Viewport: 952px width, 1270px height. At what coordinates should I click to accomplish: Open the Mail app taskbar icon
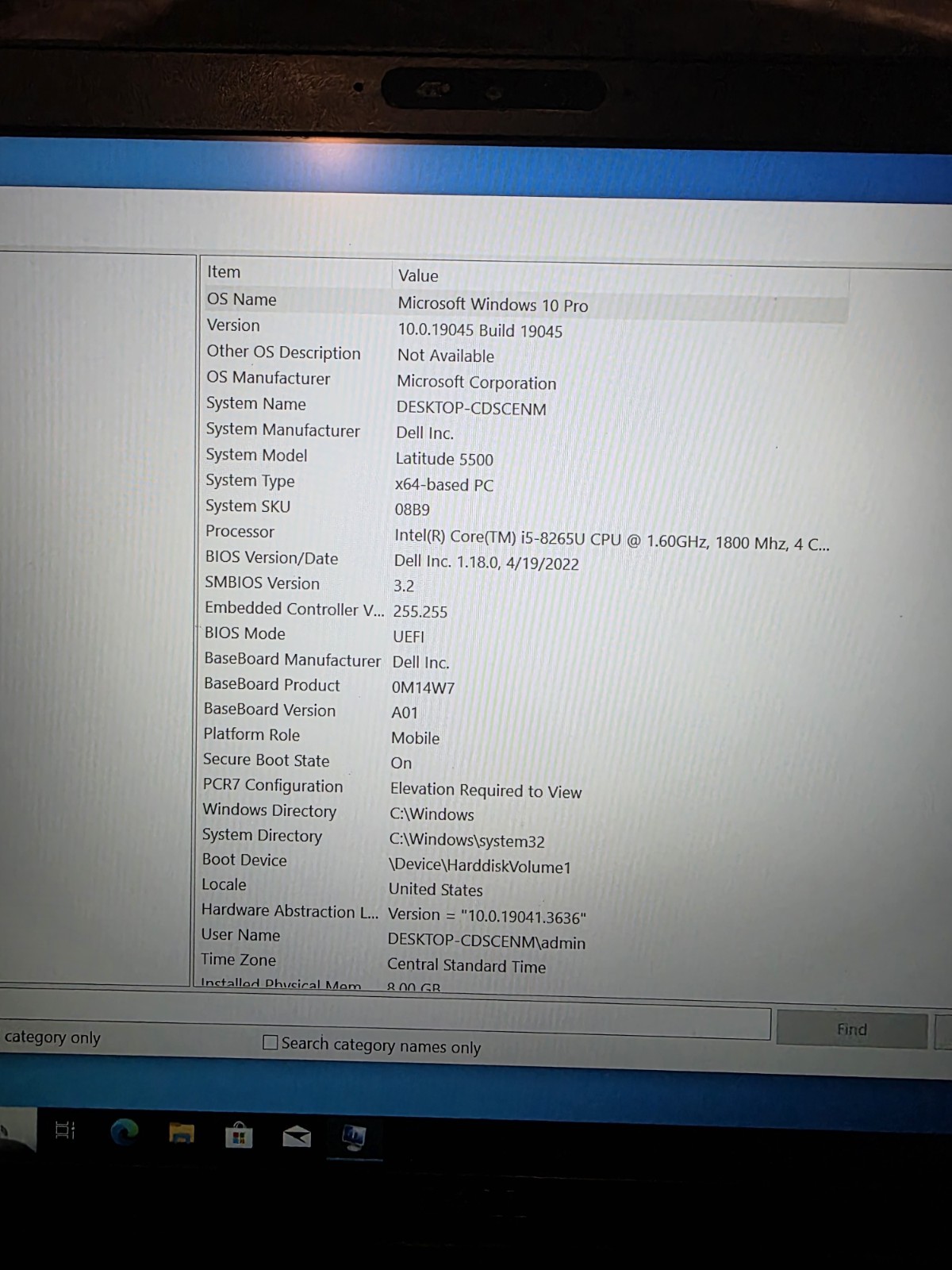tap(297, 1137)
